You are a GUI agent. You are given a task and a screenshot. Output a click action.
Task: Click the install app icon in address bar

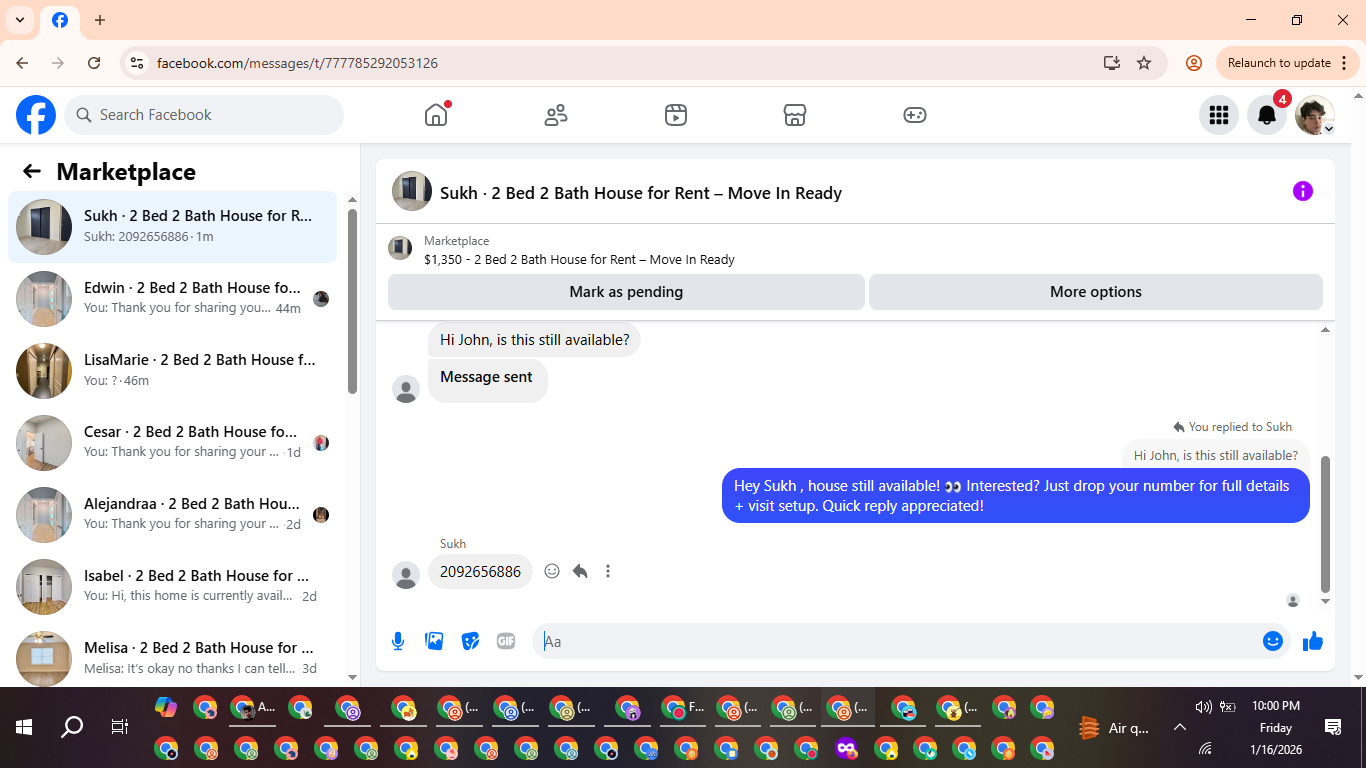[x=1112, y=63]
